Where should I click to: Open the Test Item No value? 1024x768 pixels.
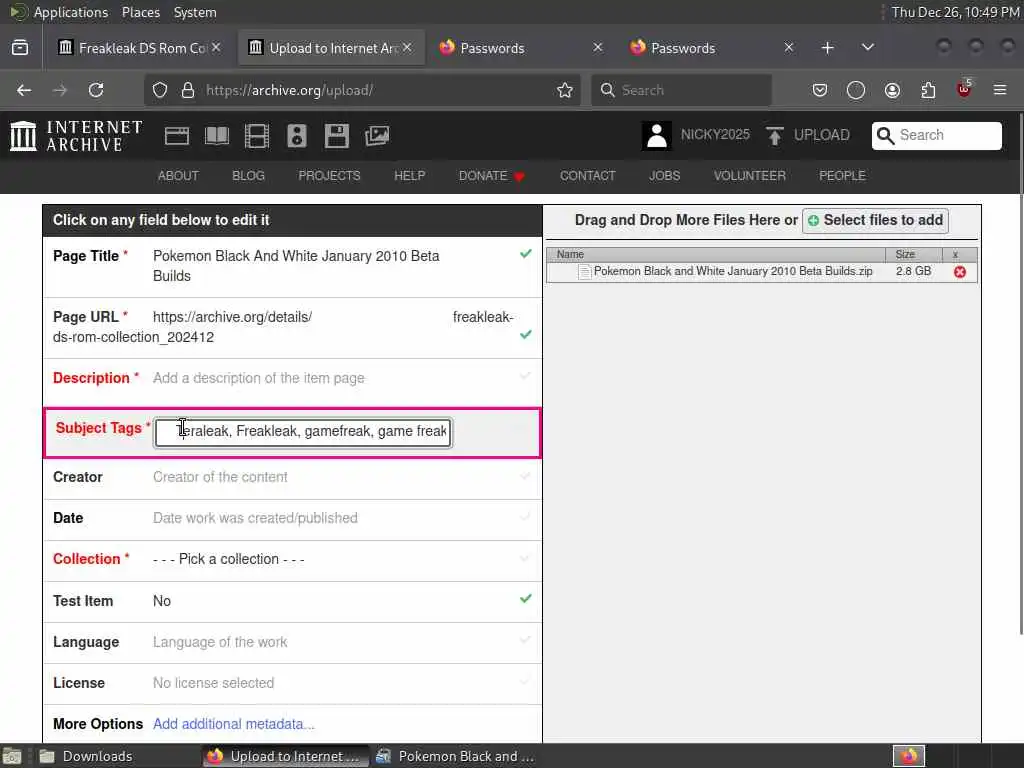[162, 601]
